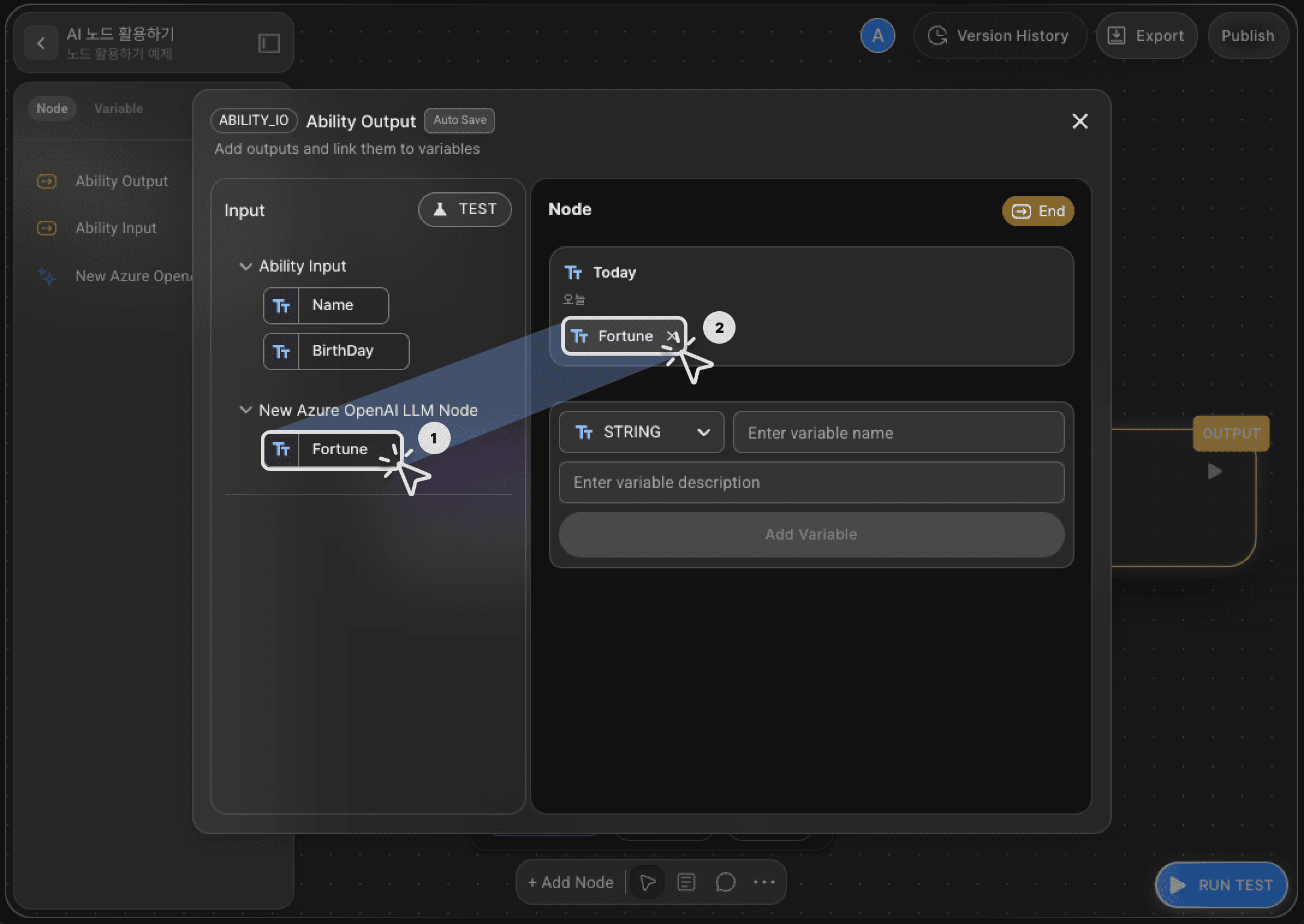Open the STRING type dropdown

click(x=641, y=432)
